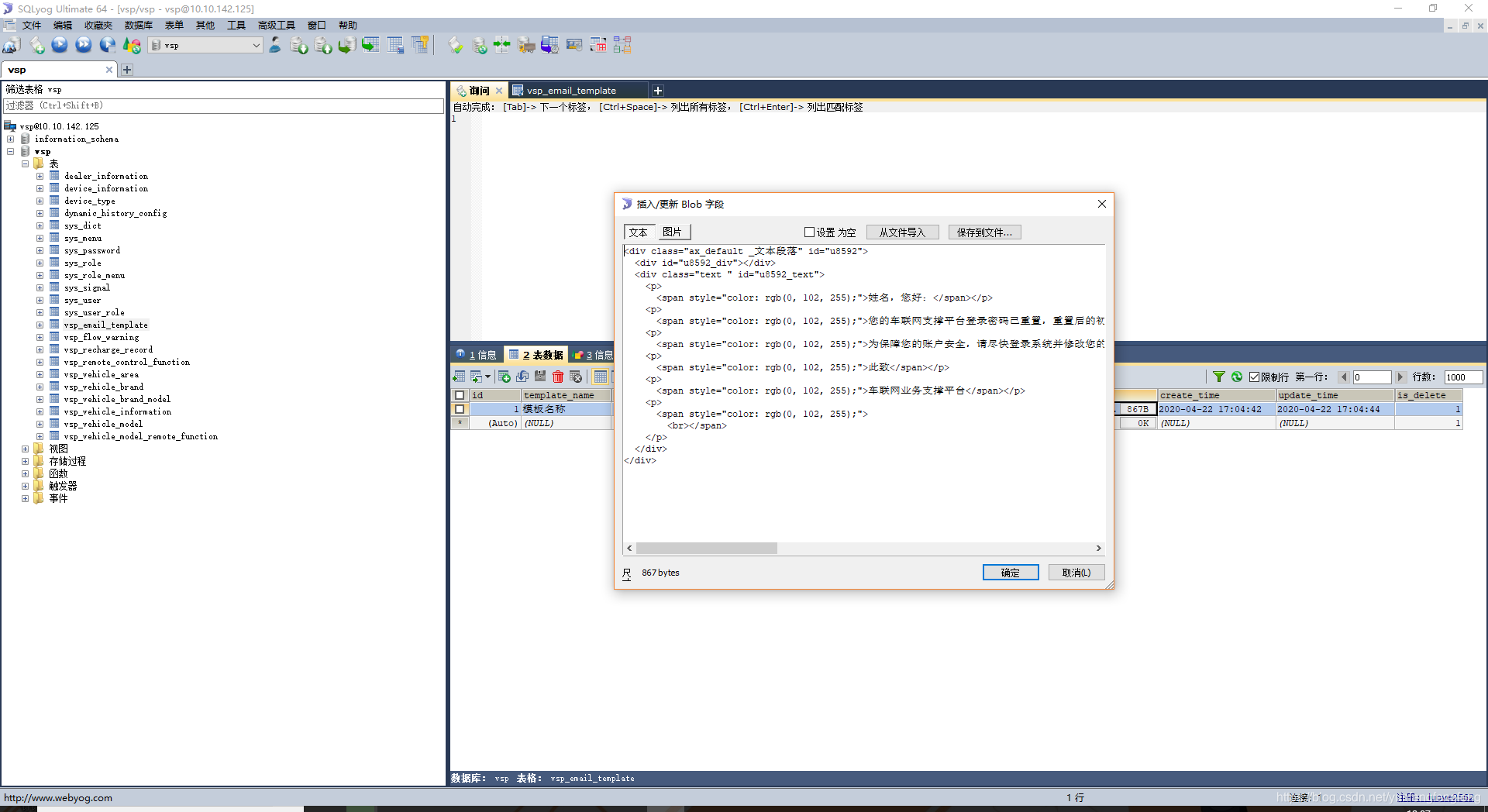Click the right arrow of Blob scrollbar
Image resolution: width=1488 pixels, height=812 pixels.
click(1098, 549)
